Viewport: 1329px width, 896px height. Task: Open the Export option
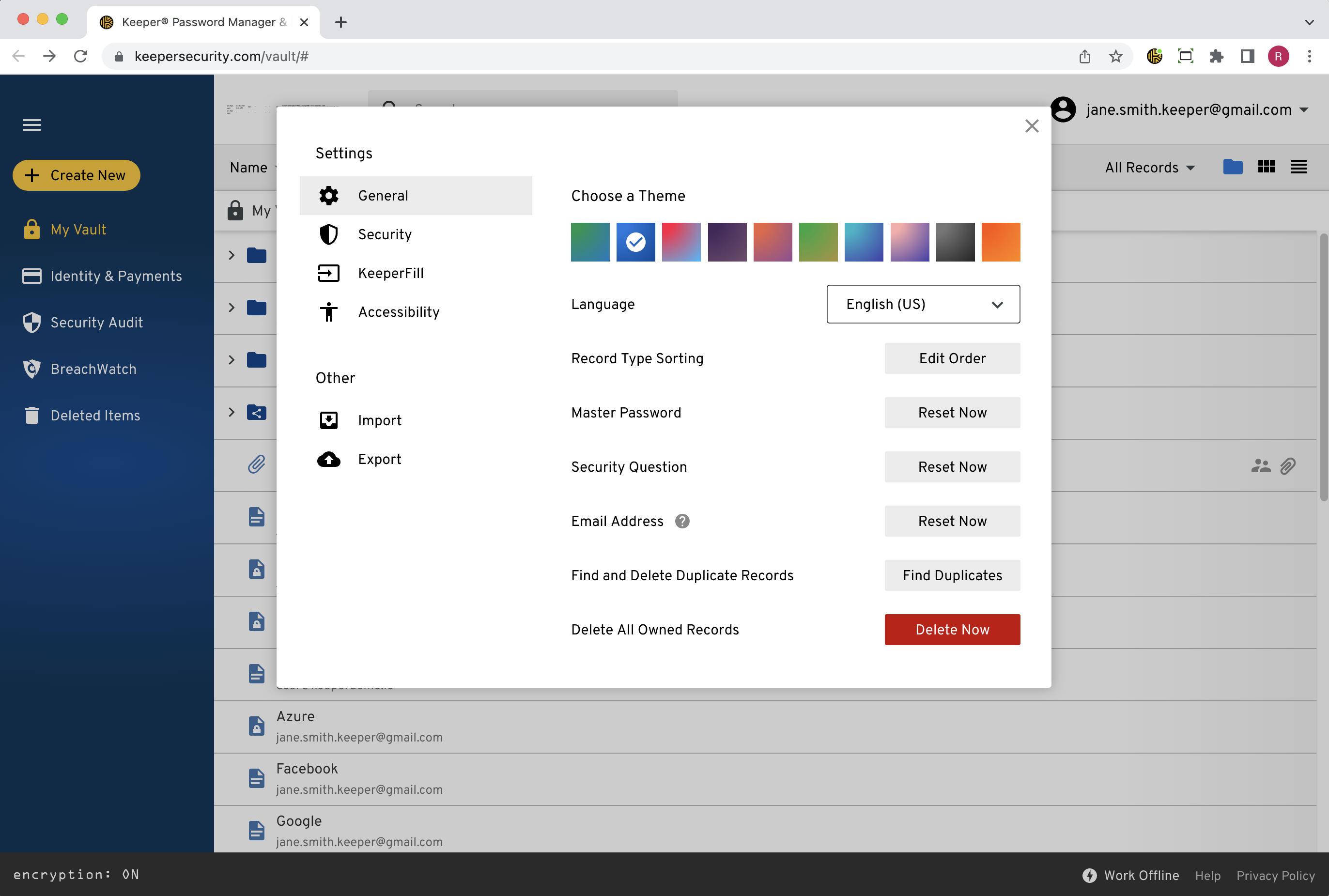point(416,459)
